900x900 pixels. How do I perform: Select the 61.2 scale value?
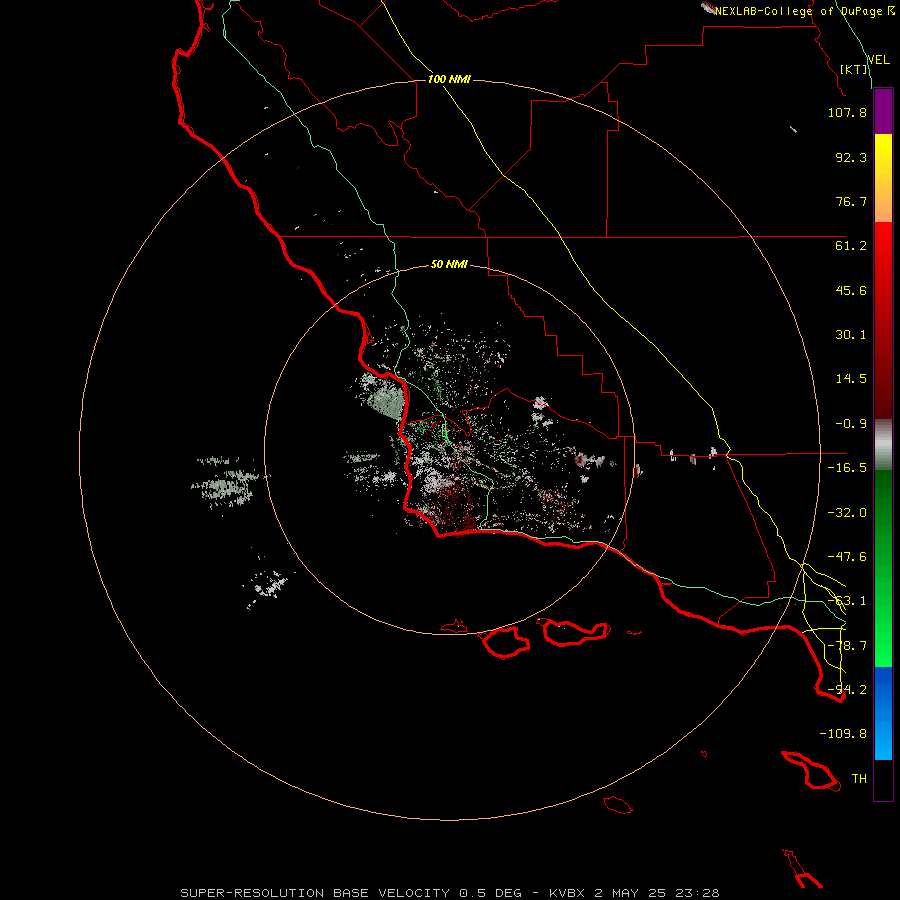point(851,246)
